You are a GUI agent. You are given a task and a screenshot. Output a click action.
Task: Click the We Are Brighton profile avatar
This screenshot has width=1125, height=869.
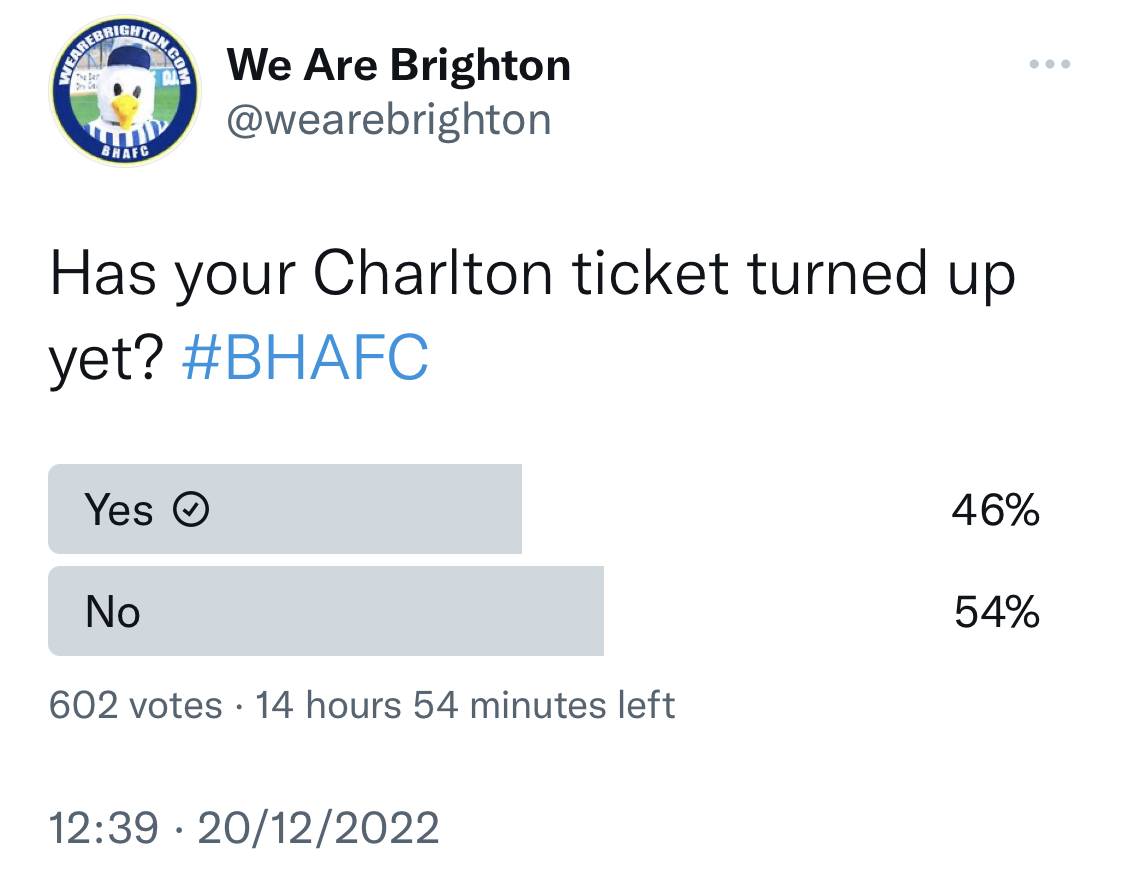click(125, 91)
